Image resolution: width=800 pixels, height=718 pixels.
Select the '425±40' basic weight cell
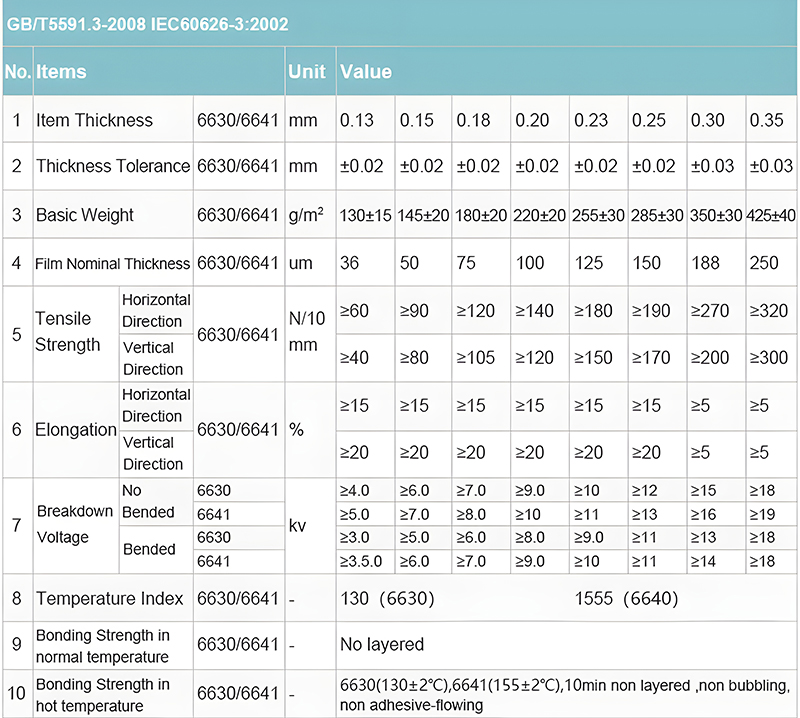[x=770, y=215]
